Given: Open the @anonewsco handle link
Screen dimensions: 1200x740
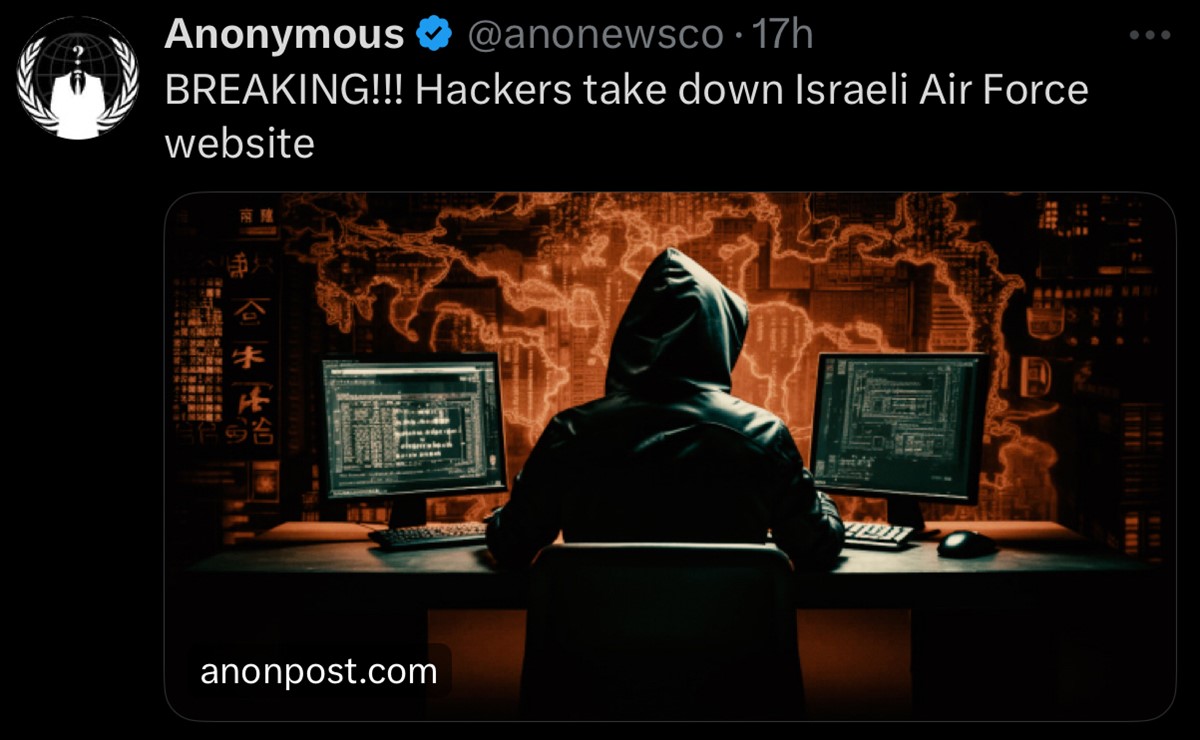Looking at the screenshot, I should pyautogui.click(x=595, y=36).
